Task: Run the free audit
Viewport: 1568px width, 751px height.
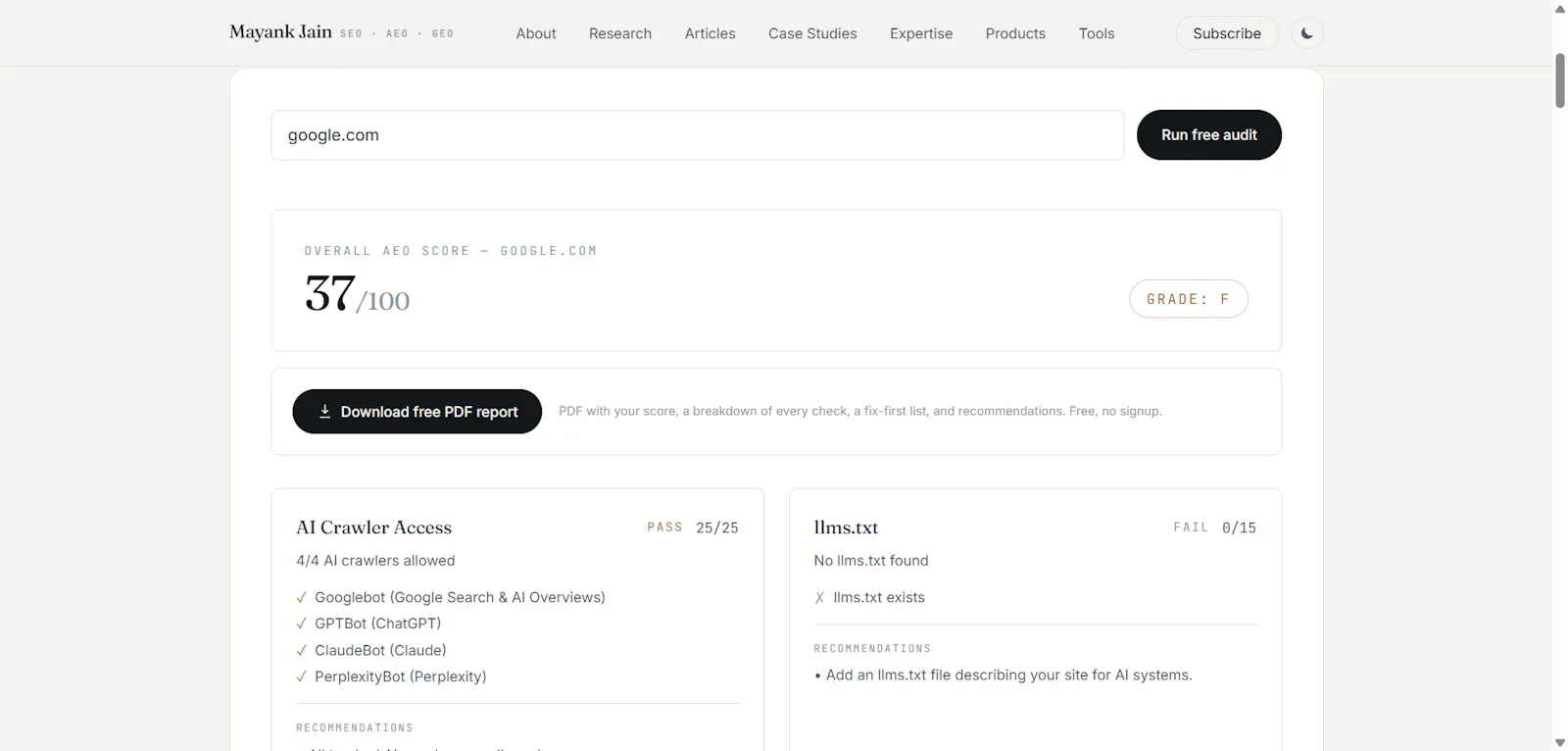Action: 1209,135
